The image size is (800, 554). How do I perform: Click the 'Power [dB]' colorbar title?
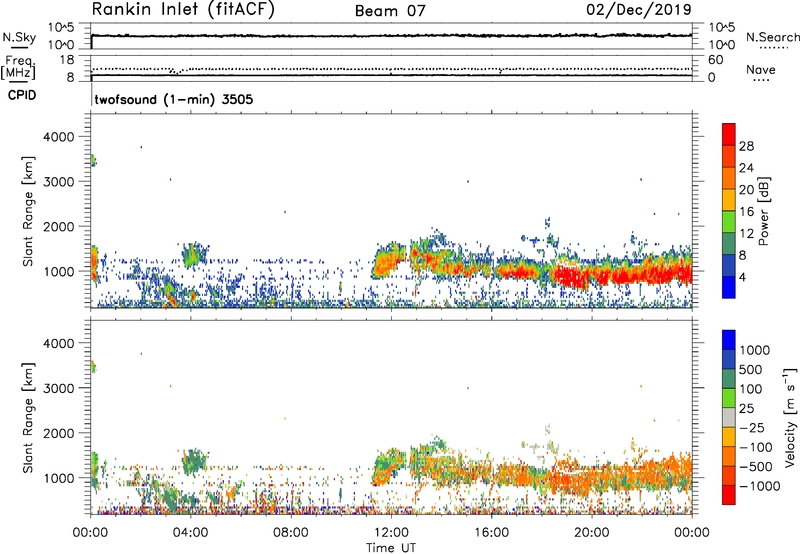coord(763,211)
